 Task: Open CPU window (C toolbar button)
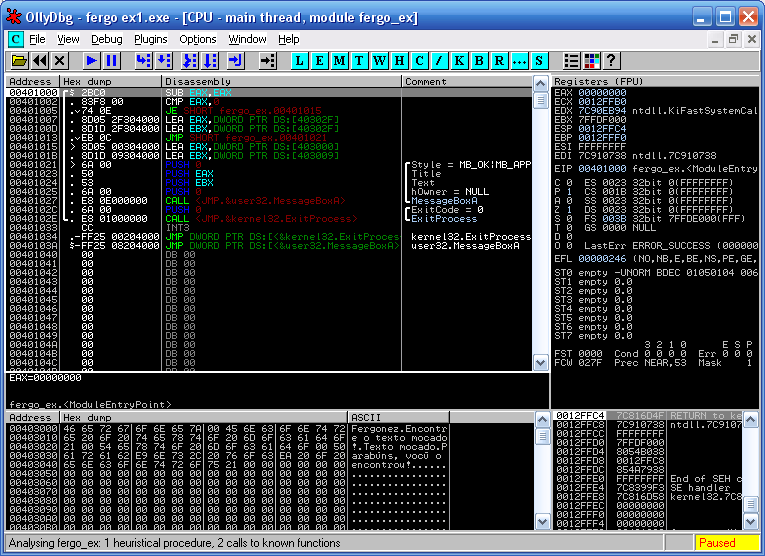(x=419, y=61)
